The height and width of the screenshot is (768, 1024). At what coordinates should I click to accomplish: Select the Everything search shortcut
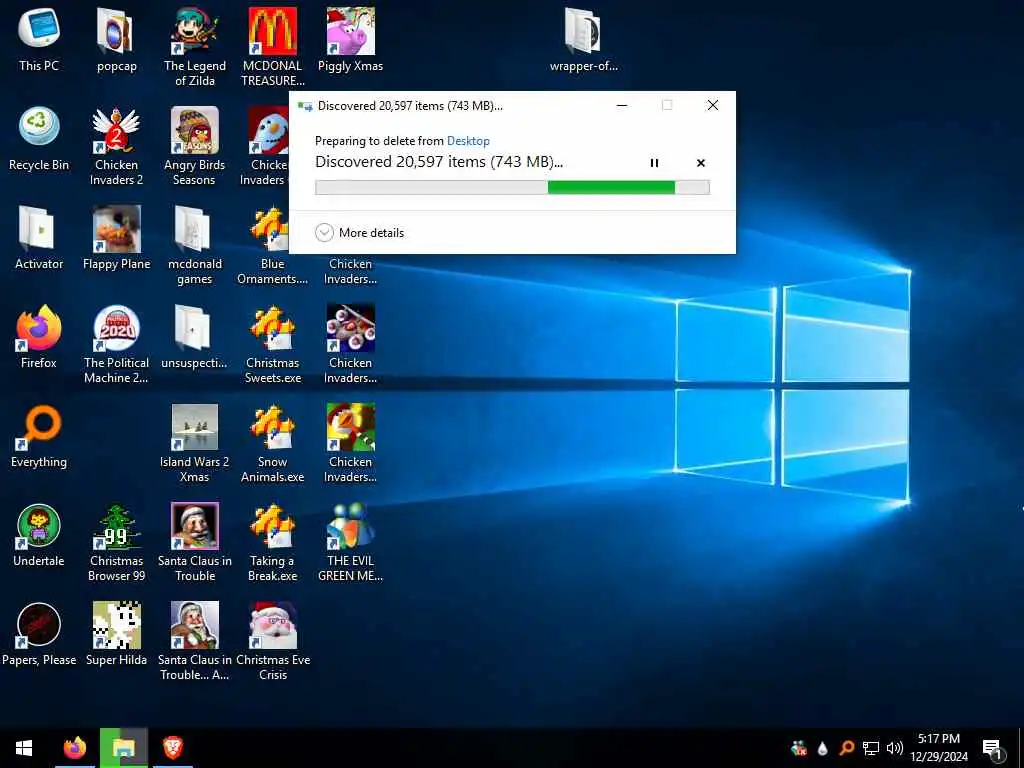point(39,436)
